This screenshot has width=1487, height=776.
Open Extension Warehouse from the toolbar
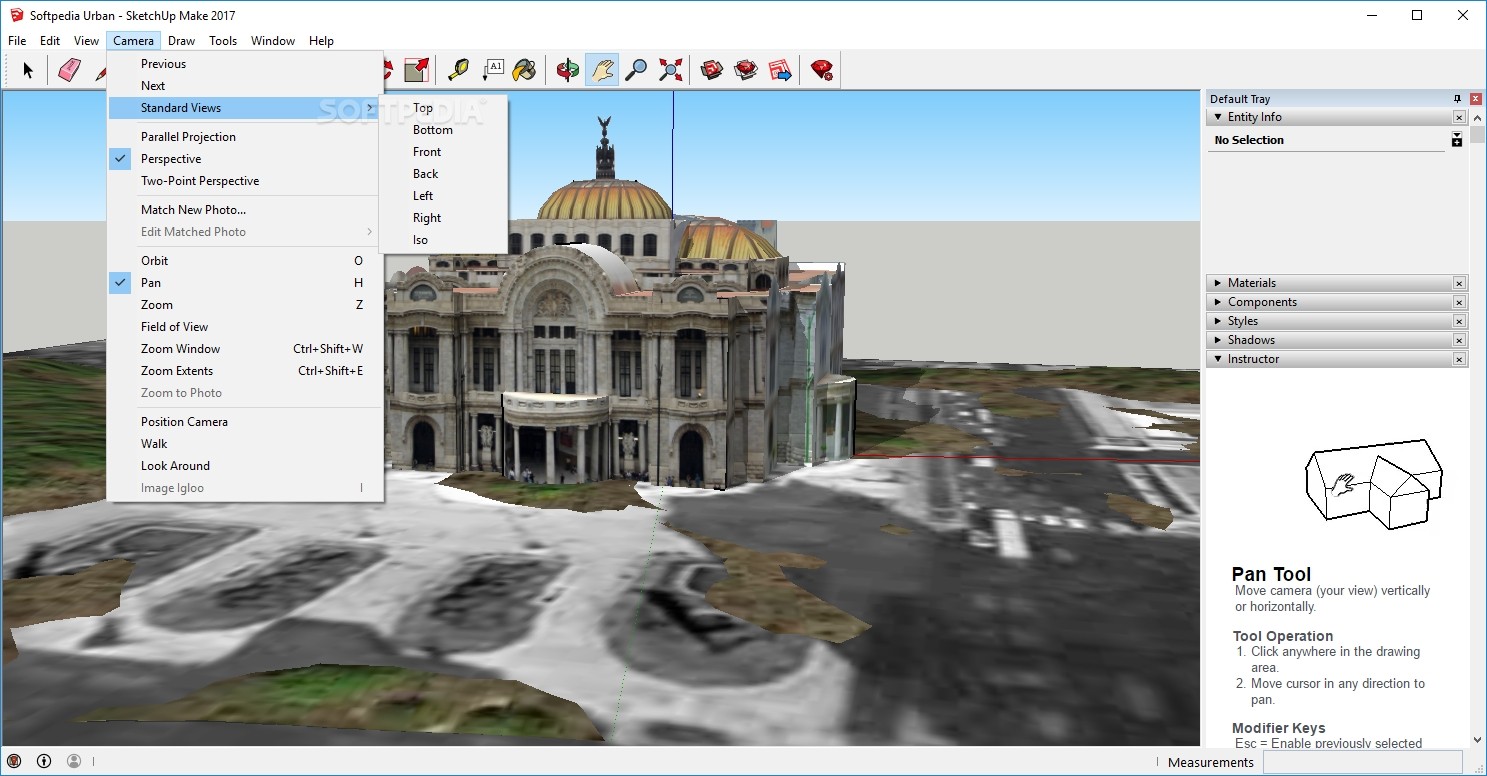(746, 70)
